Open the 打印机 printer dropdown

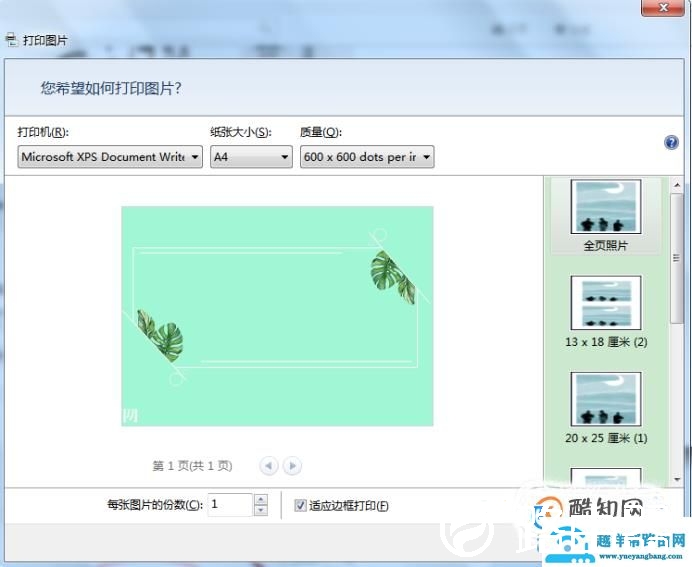(110, 157)
